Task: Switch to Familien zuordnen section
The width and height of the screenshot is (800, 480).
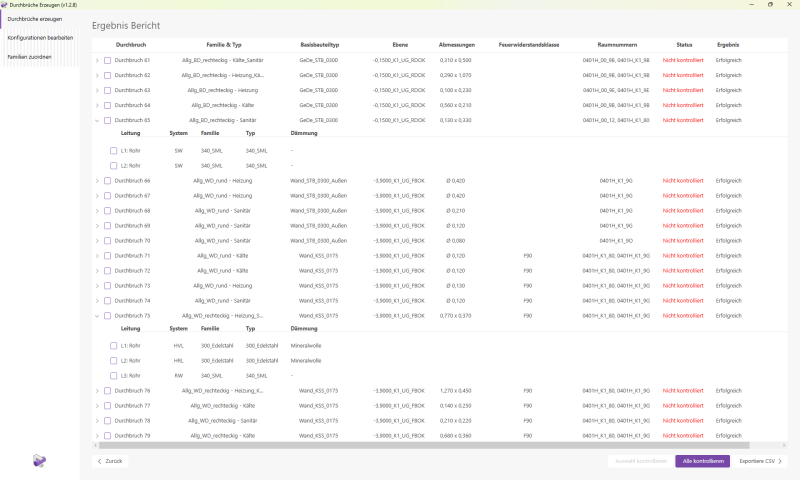Action: click(x=30, y=56)
